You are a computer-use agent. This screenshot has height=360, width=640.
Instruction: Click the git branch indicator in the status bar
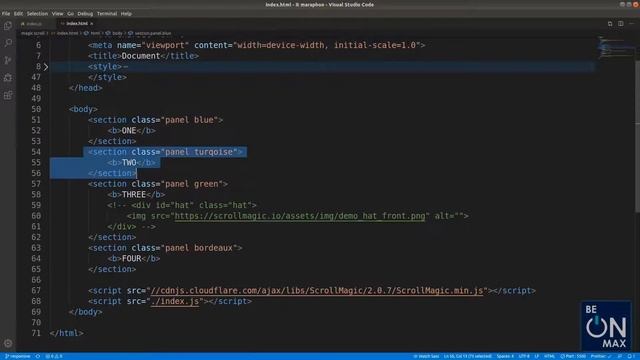[18, 356]
